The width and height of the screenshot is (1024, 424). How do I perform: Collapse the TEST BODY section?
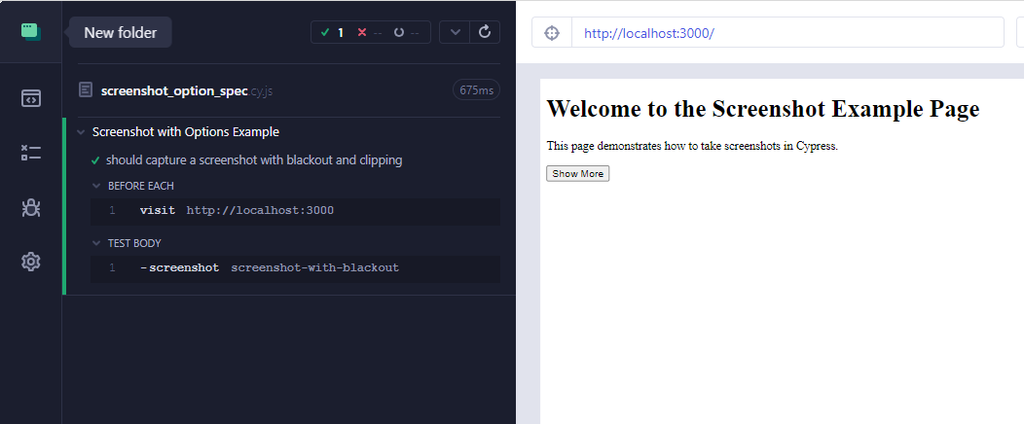point(97,244)
